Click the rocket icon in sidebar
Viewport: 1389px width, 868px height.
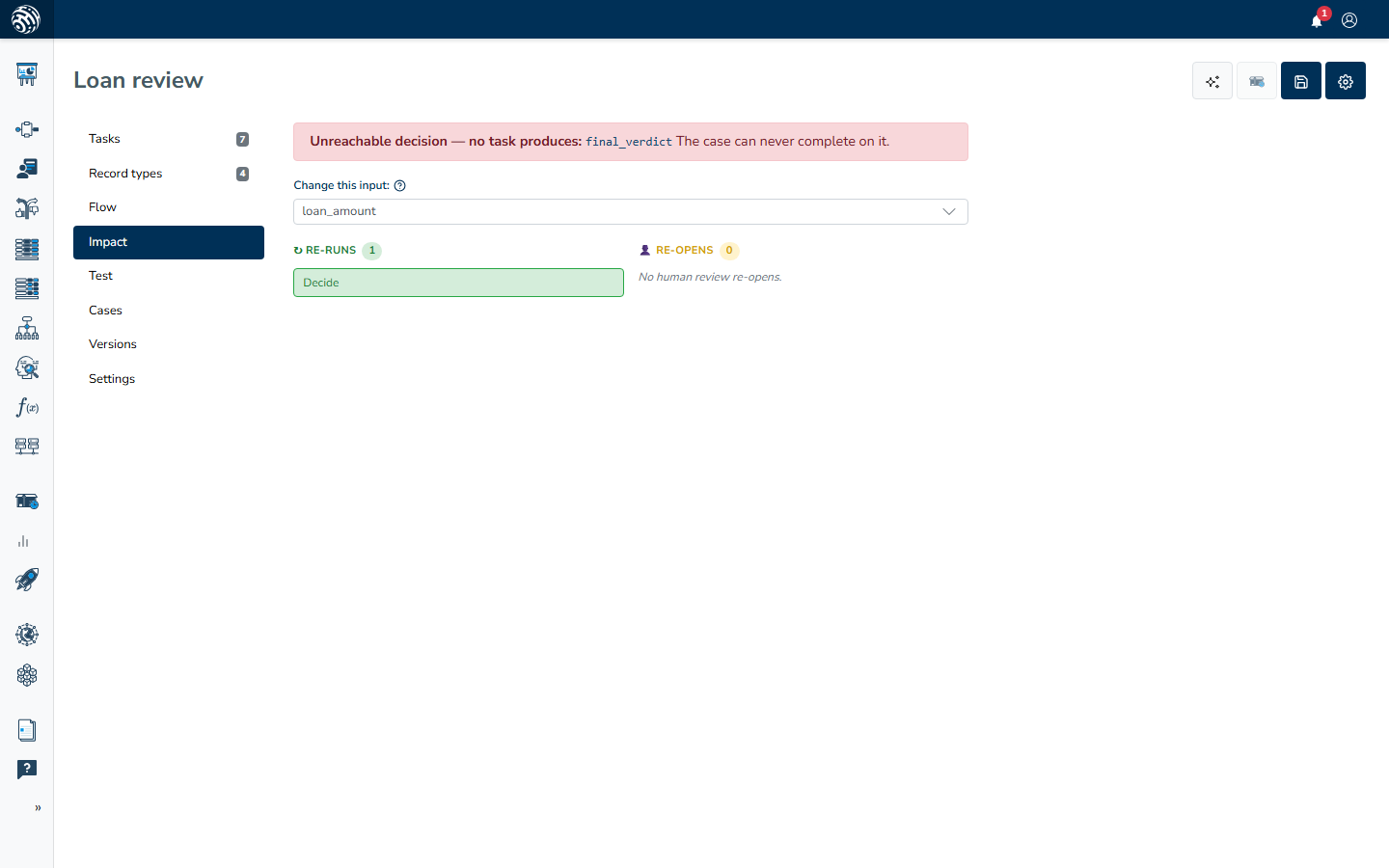(27, 580)
